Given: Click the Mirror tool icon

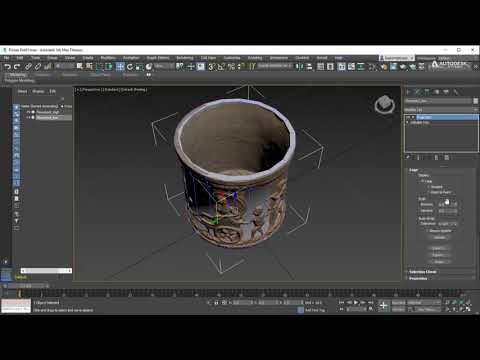Looking at the screenshot, I should point(300,67).
